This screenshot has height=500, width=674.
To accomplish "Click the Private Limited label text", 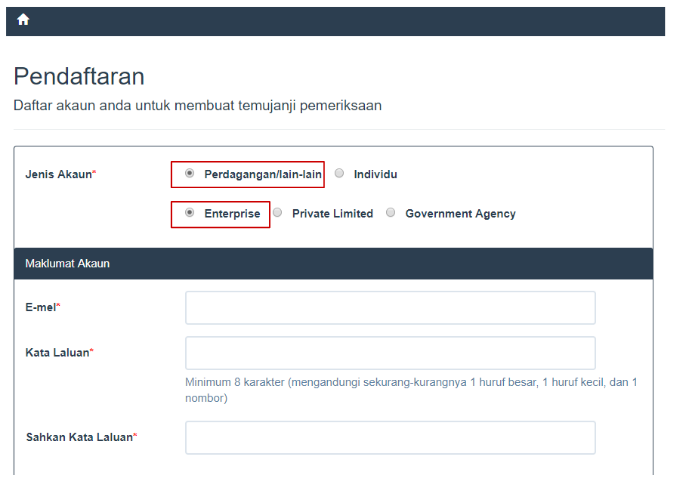I will coord(332,214).
